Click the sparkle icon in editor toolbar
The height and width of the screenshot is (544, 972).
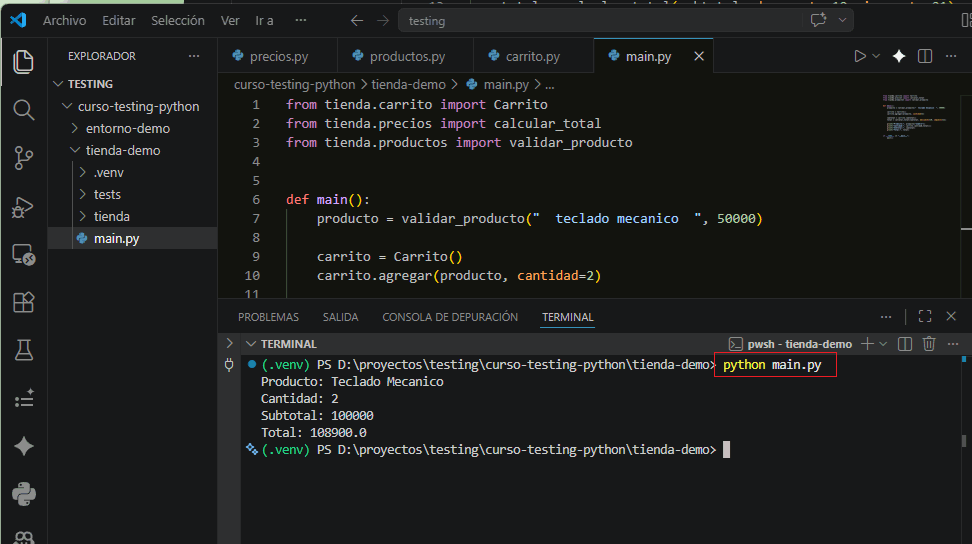tap(899, 56)
